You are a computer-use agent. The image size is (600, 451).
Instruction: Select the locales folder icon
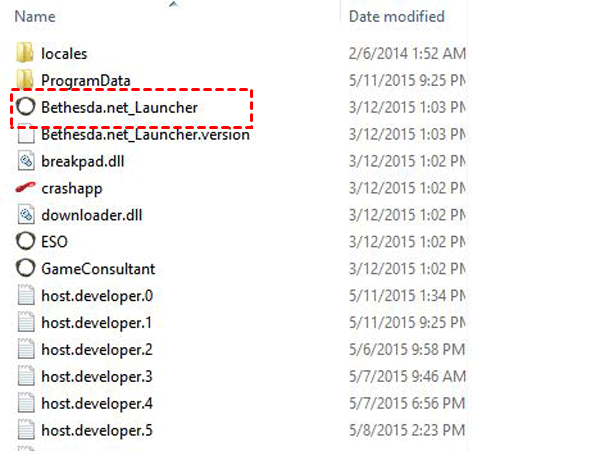coord(25,53)
